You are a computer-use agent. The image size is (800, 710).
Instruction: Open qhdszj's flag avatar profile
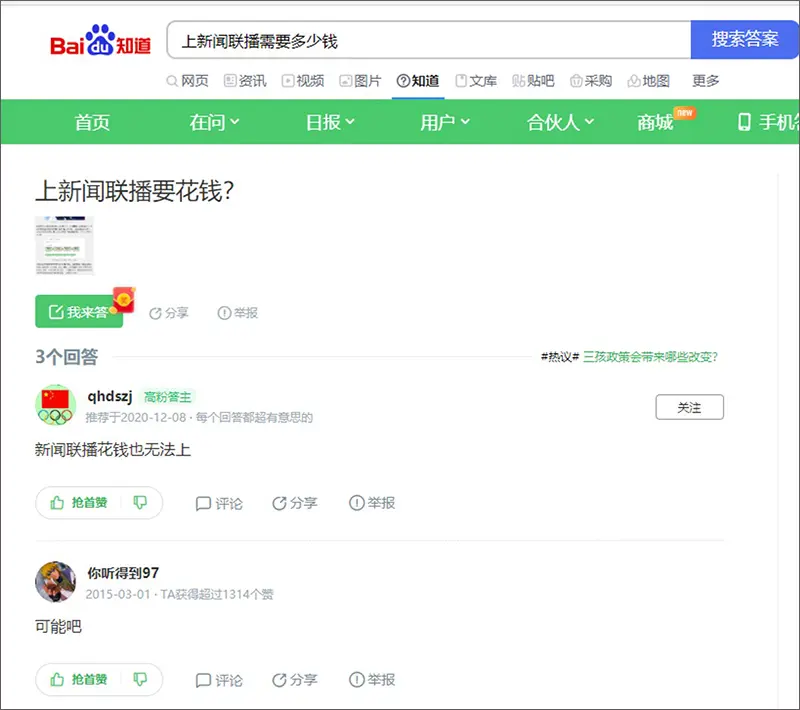point(56,405)
